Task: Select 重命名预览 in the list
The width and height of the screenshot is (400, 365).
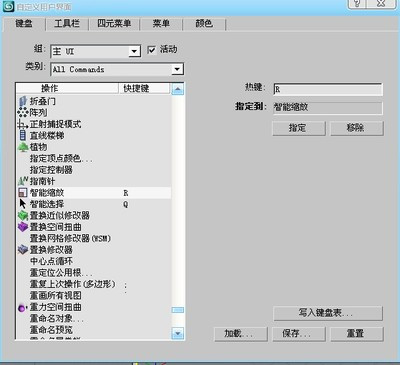Action: [51, 330]
